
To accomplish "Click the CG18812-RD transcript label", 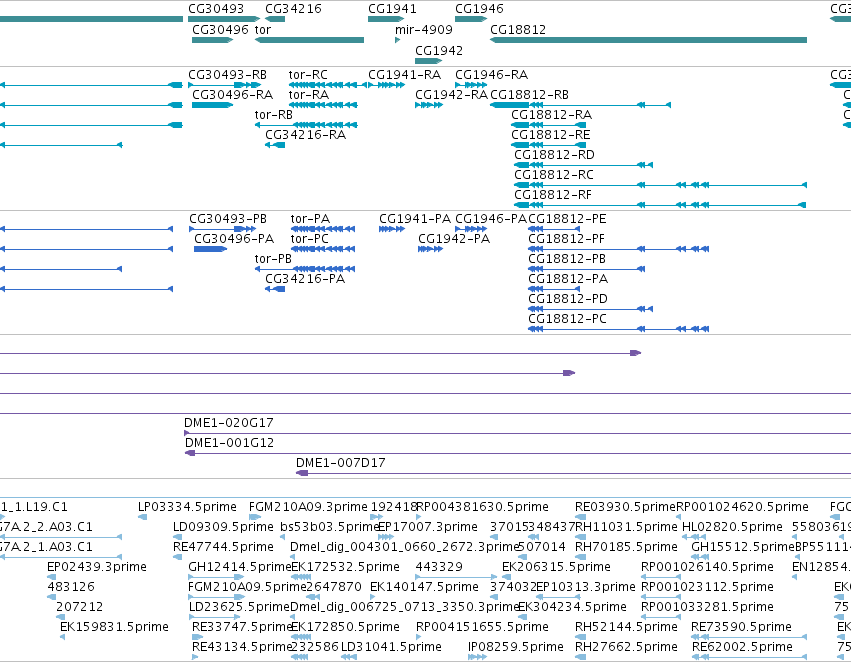I will (555, 154).
